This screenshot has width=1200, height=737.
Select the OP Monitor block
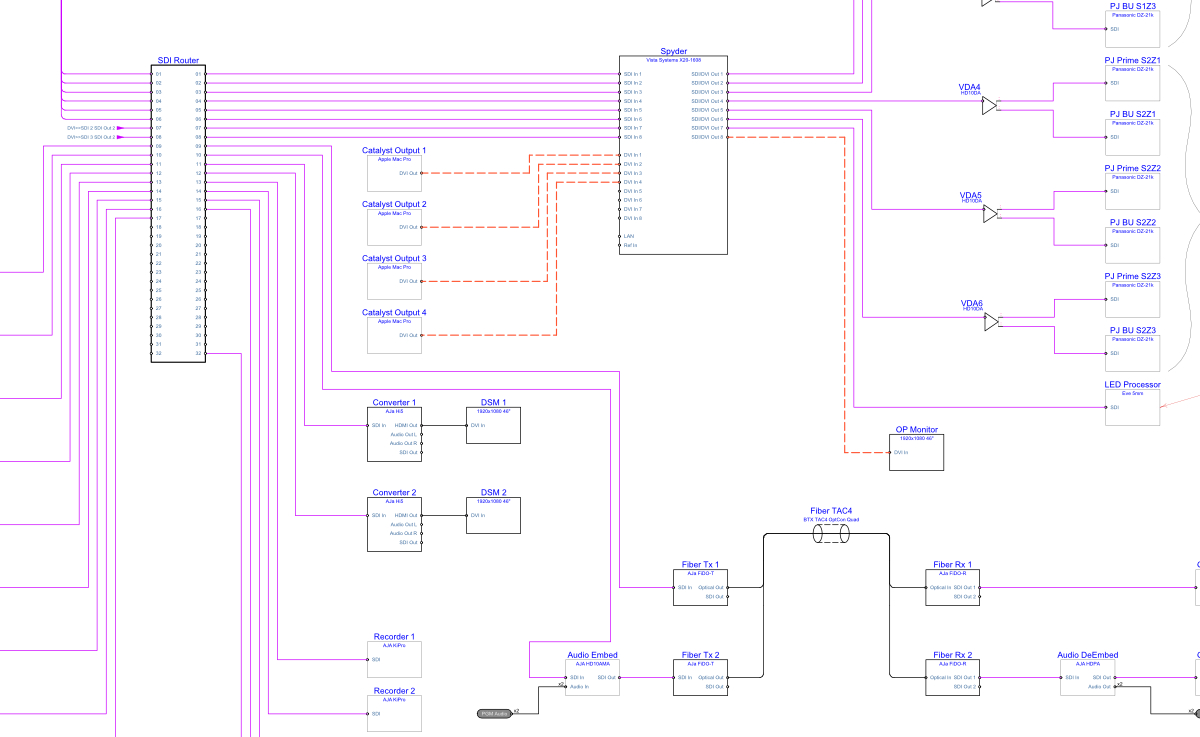916,452
